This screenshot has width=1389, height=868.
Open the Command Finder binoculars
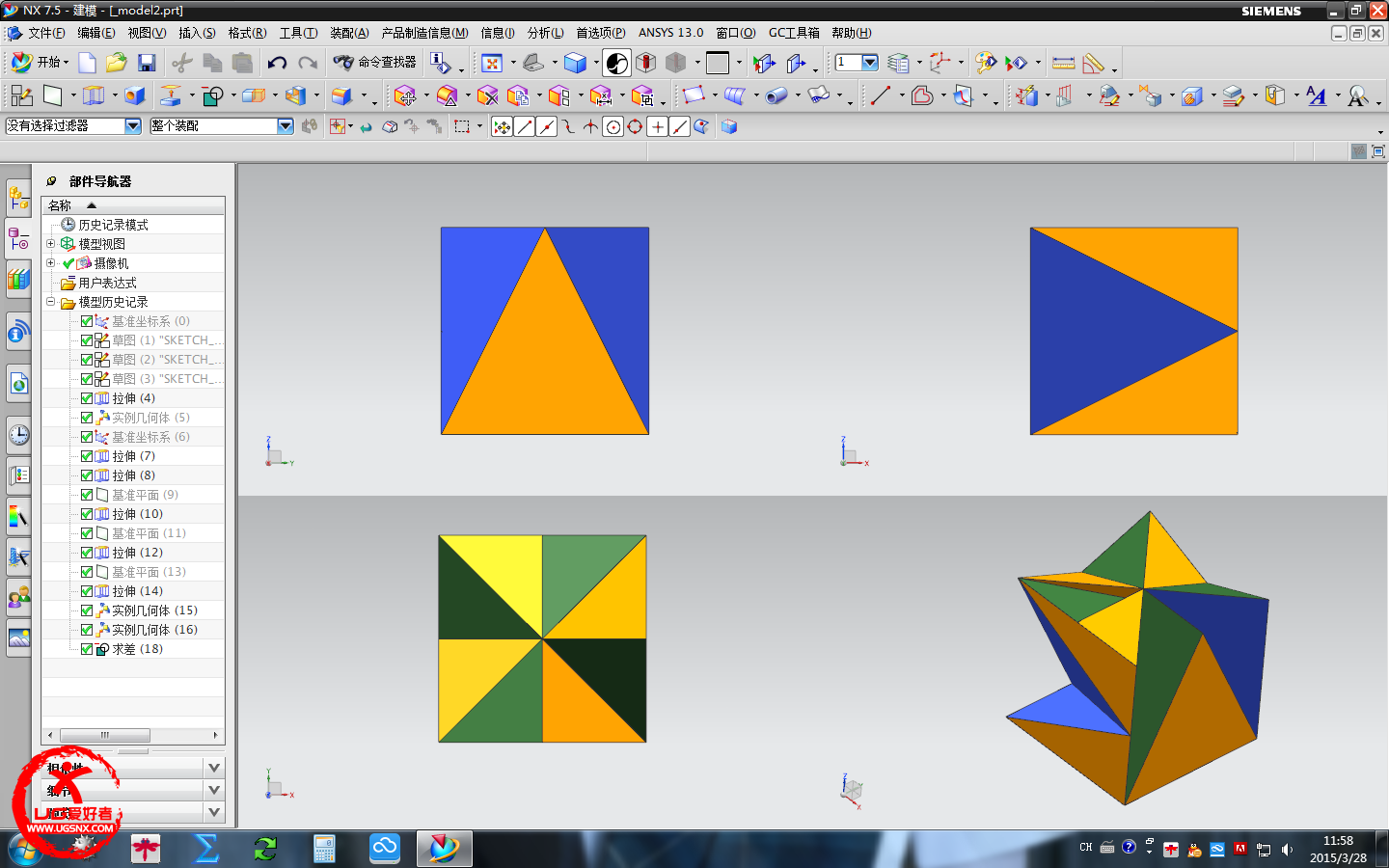(x=374, y=63)
